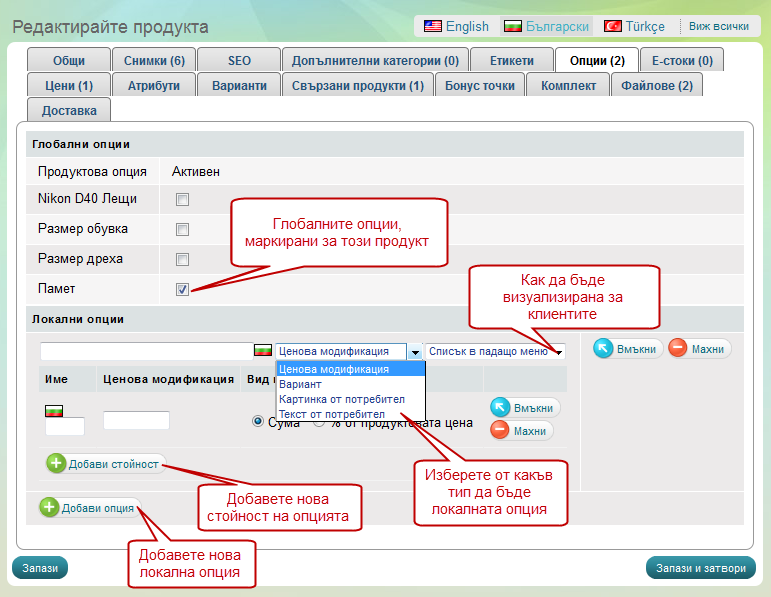This screenshot has height=597, width=771.
Task: Click the green plus 'Добави опция' icon
Action: [x=50, y=508]
